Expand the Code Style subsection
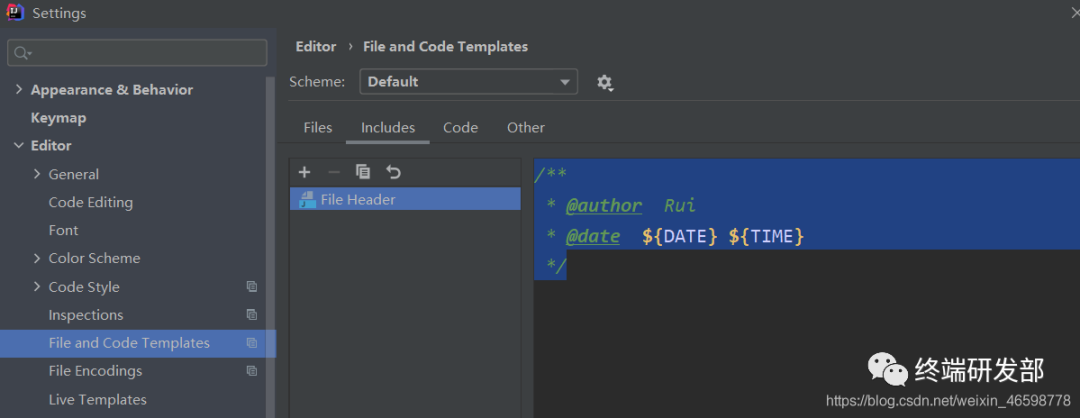This screenshot has height=418, width=1080. coord(37,286)
